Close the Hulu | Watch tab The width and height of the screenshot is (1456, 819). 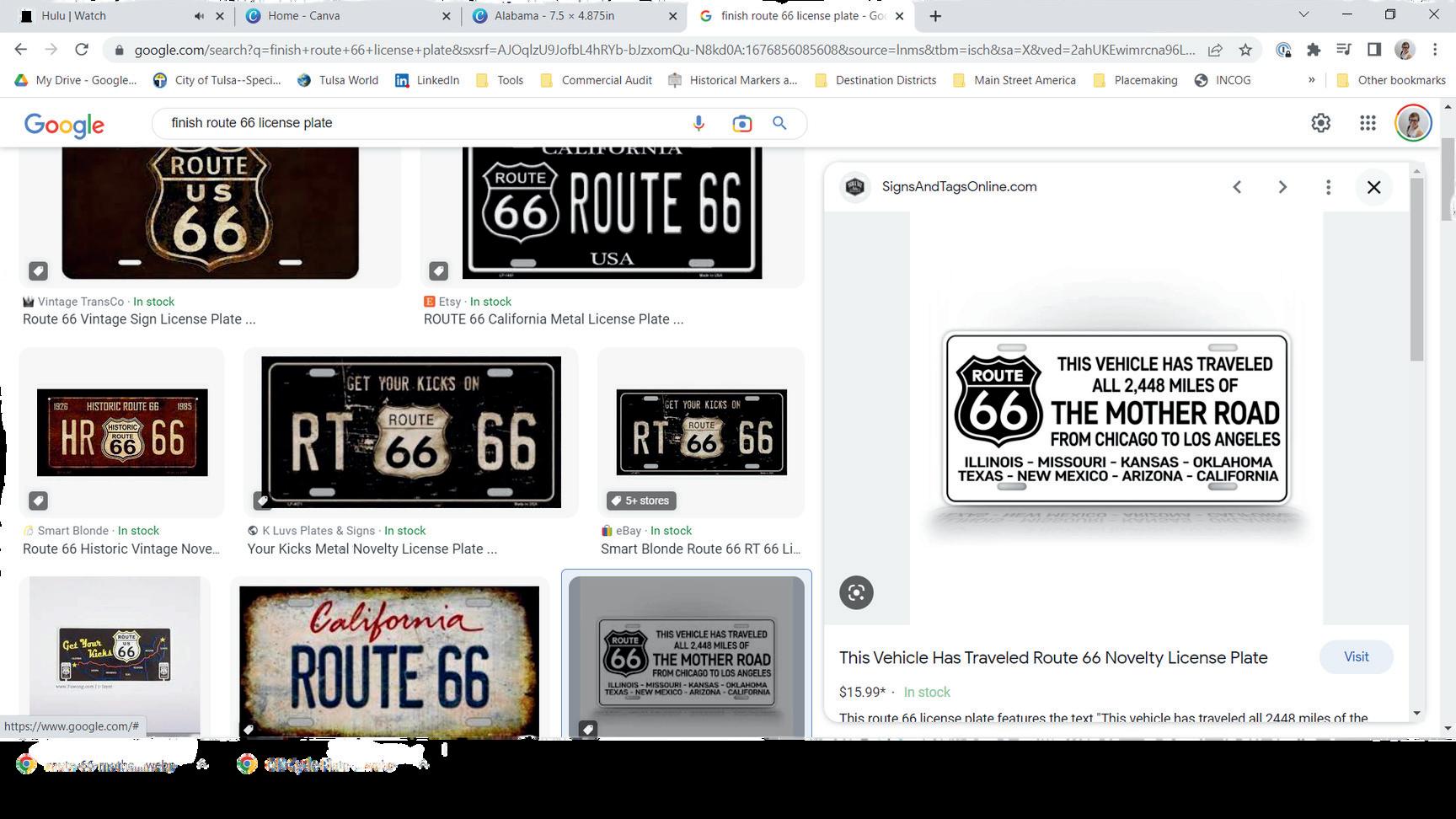(x=220, y=16)
